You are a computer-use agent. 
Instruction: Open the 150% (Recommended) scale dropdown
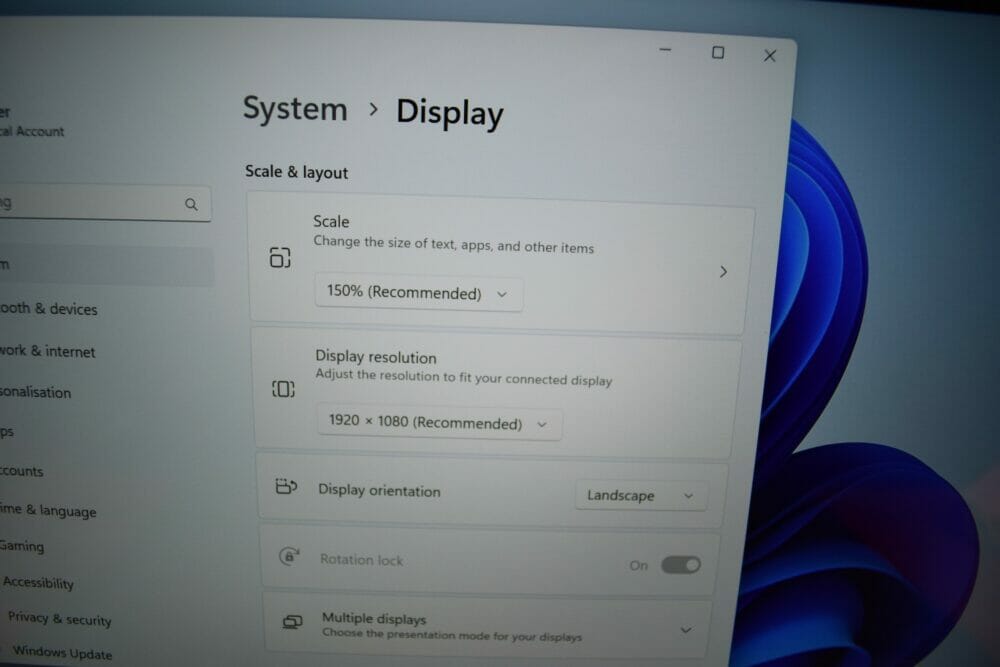[x=418, y=293]
